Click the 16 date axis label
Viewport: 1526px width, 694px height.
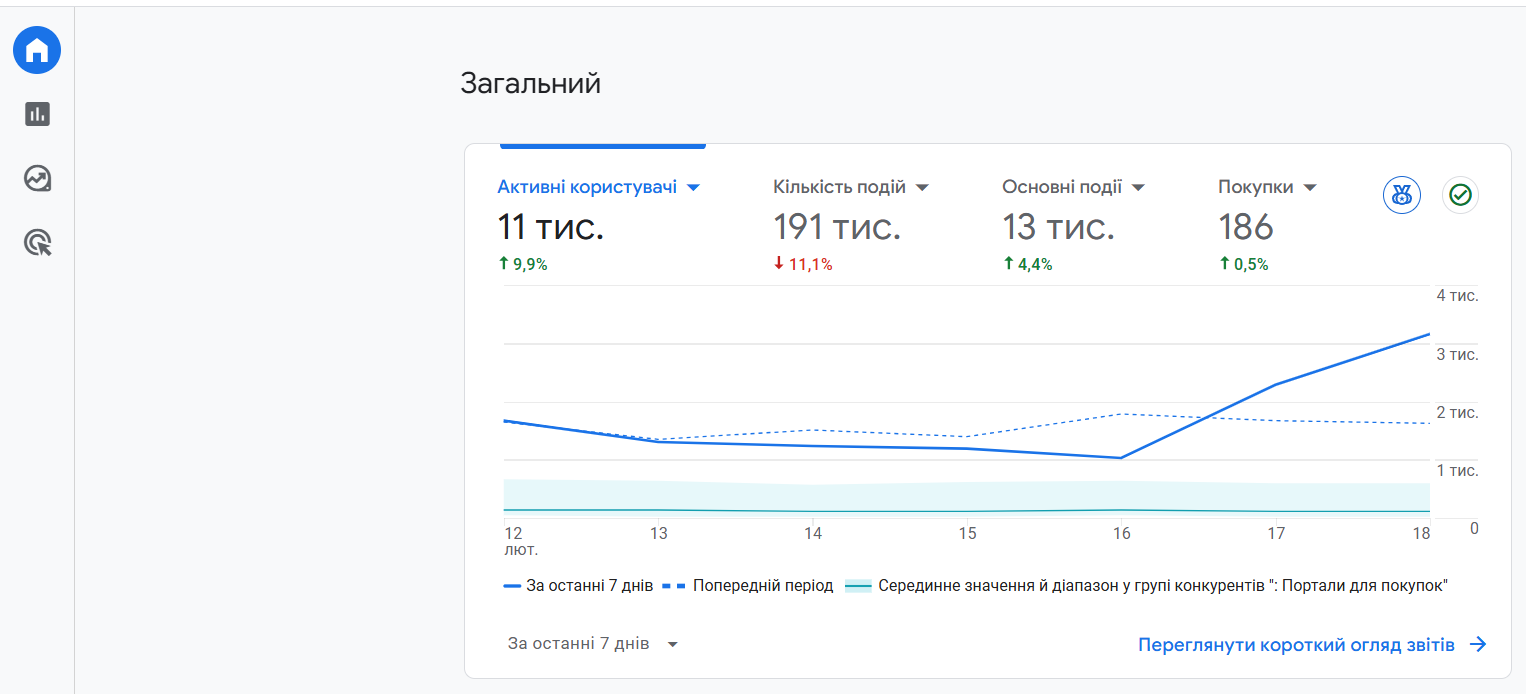tap(1122, 534)
